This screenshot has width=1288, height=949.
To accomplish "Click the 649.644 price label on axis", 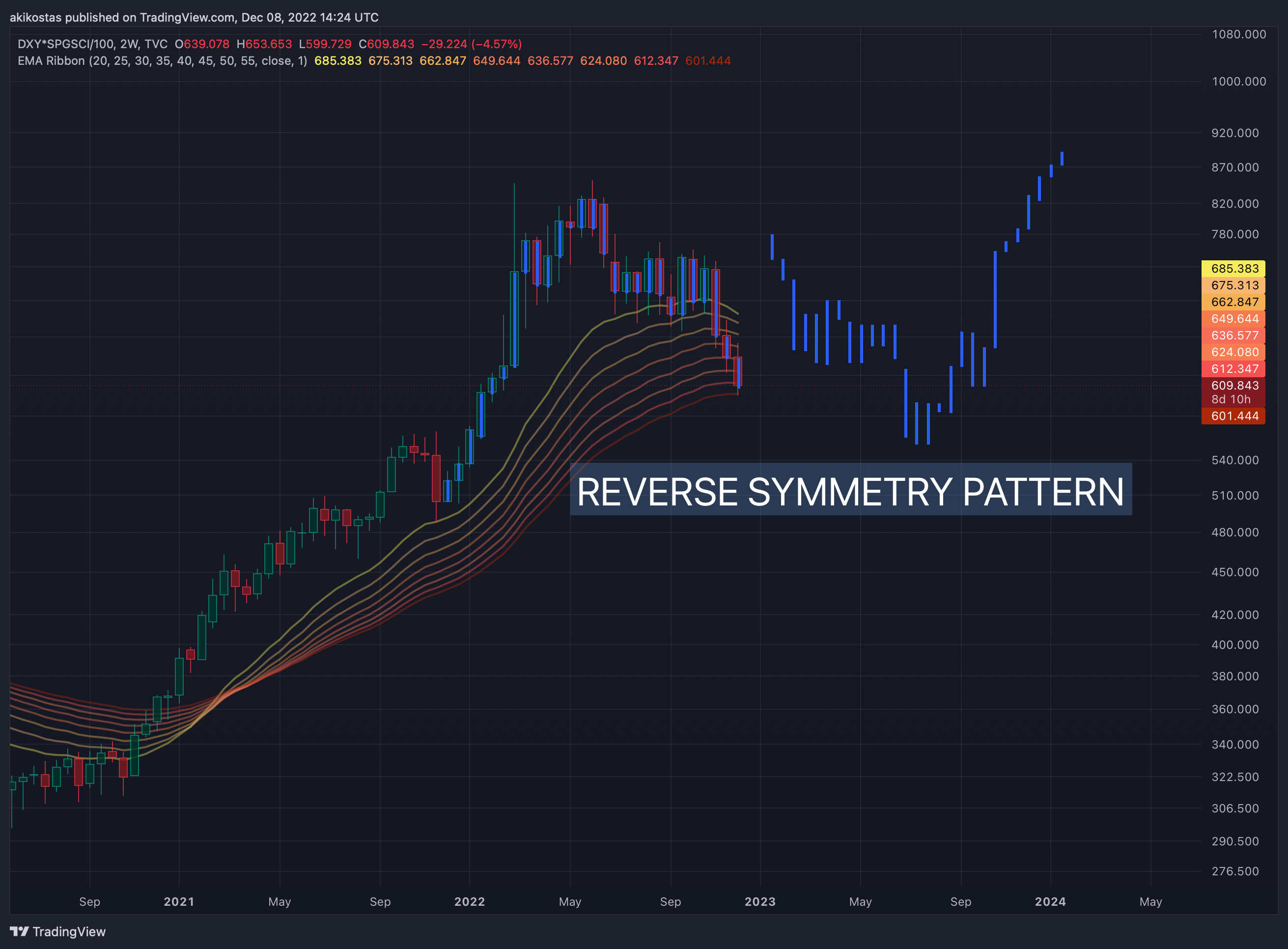I will (1233, 318).
